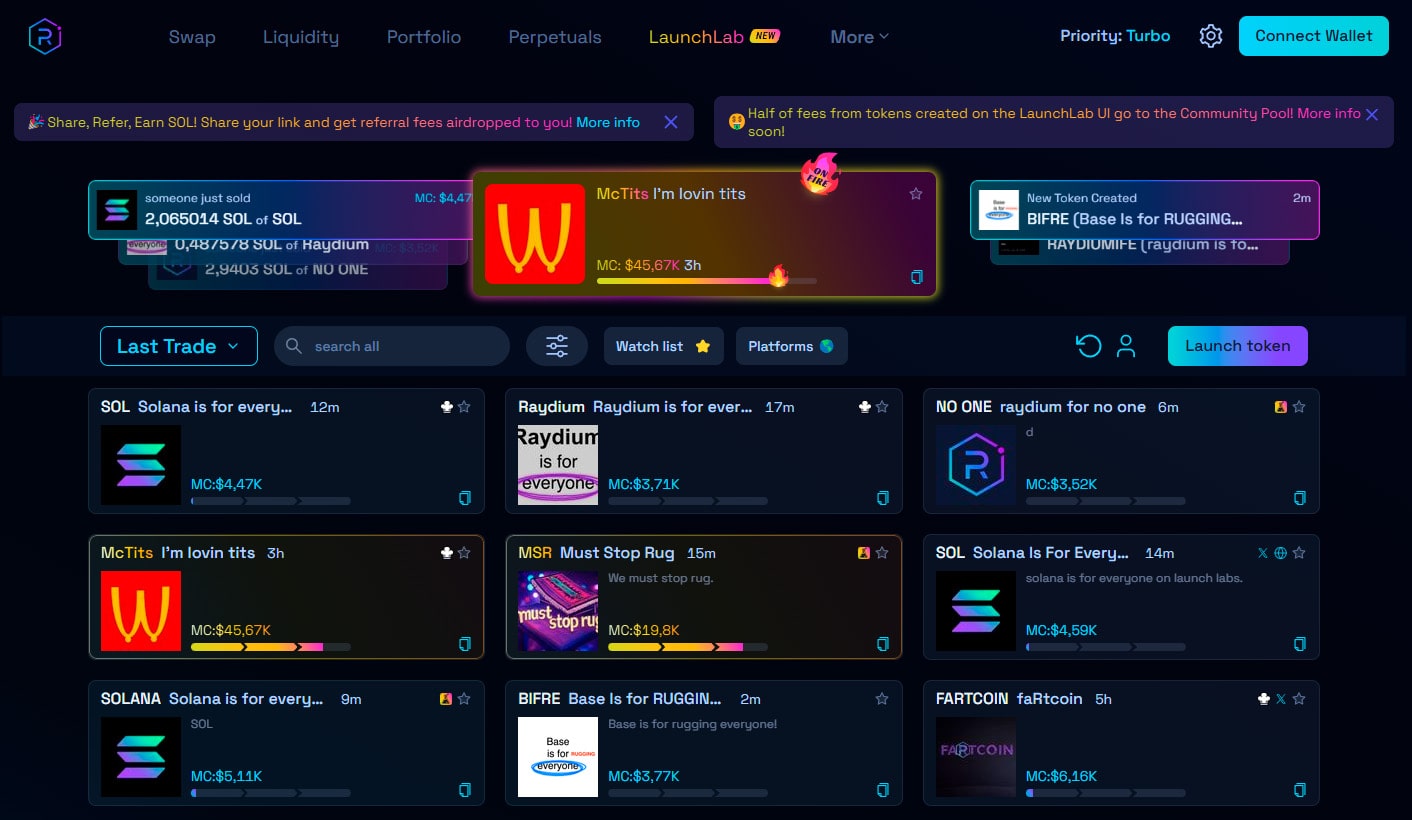Click X social icon on FARTCOIN card
This screenshot has width=1412, height=820.
1280,699
